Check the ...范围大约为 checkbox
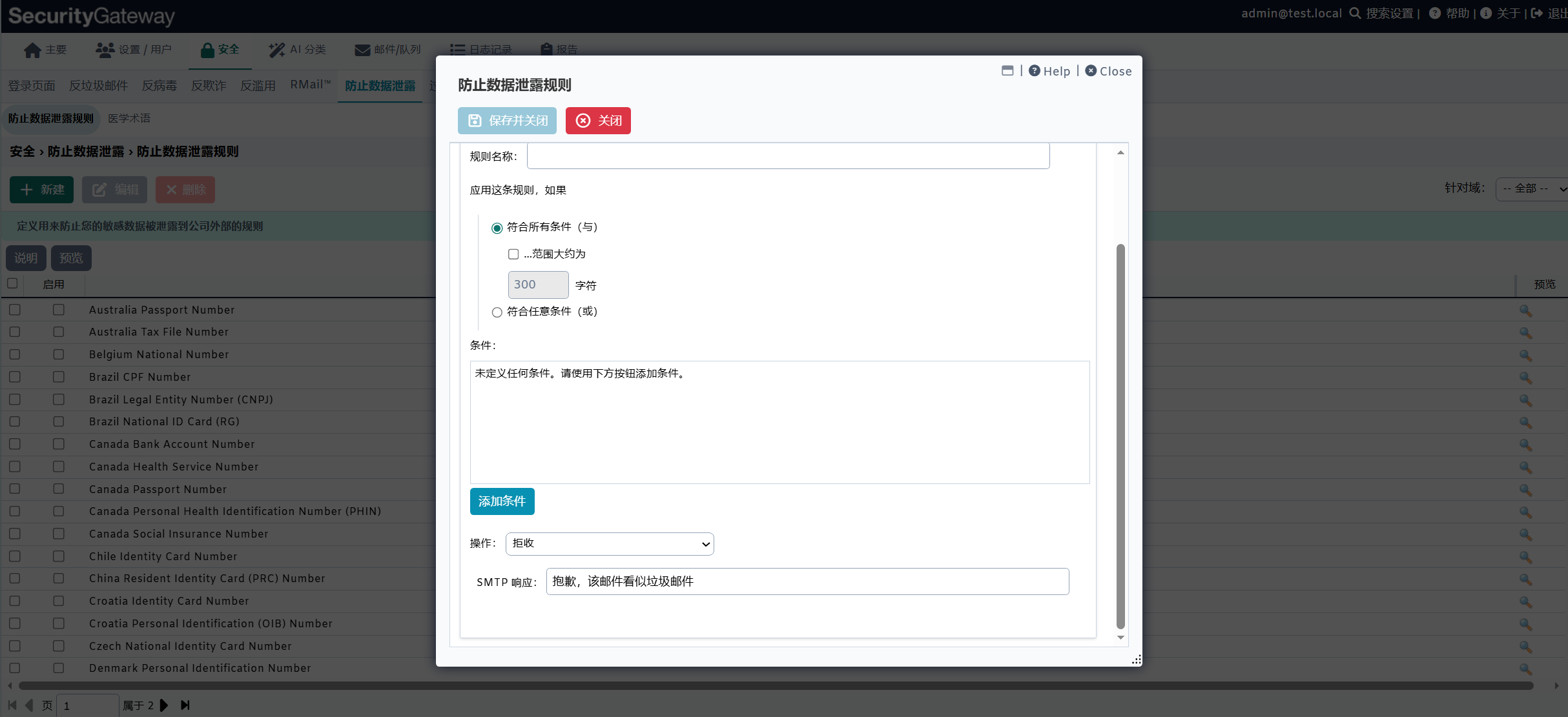 [513, 254]
